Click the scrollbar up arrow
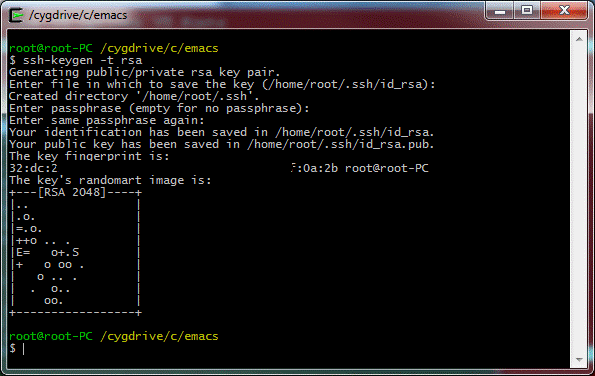This screenshot has width=595, height=376. (579, 39)
